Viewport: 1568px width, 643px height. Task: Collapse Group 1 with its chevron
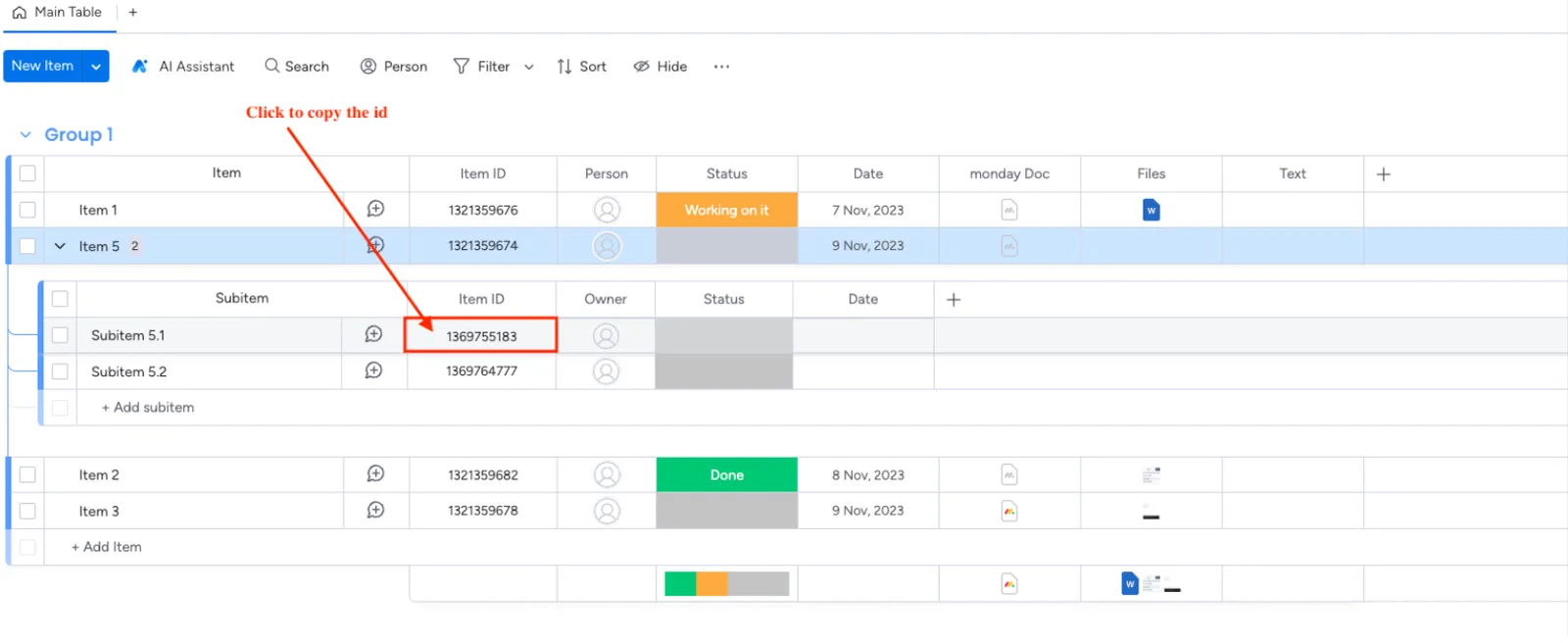tap(25, 135)
